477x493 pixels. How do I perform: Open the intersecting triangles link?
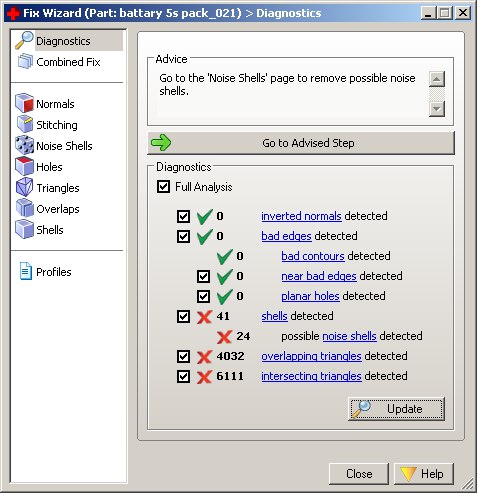(311, 376)
